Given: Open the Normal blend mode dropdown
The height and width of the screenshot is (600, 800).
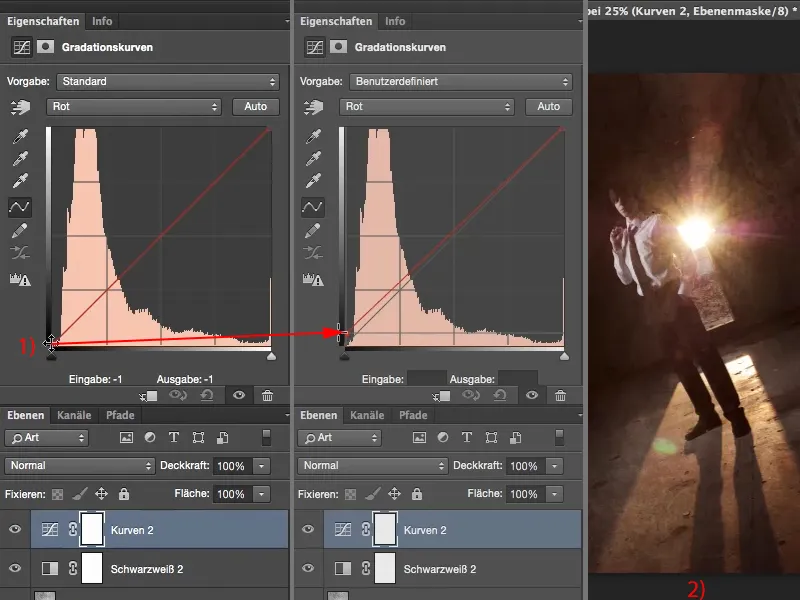Looking at the screenshot, I should click(x=79, y=465).
